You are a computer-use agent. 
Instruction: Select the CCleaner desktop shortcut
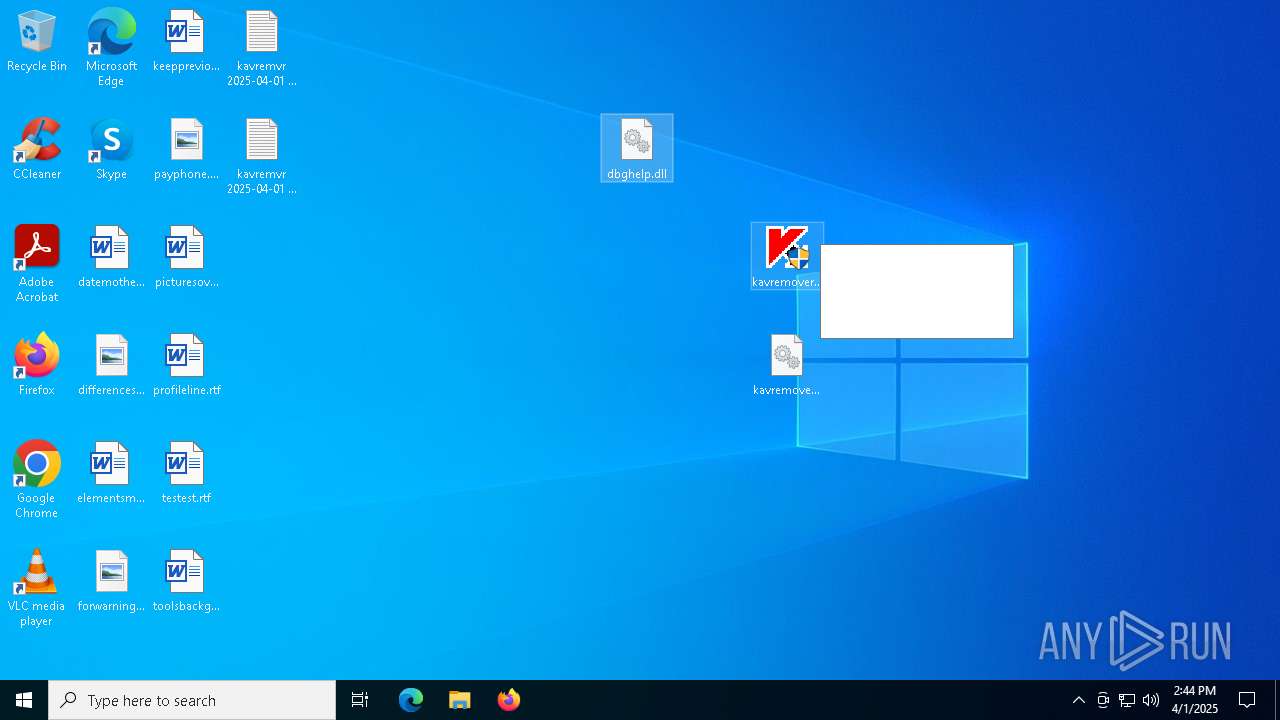[x=37, y=150]
